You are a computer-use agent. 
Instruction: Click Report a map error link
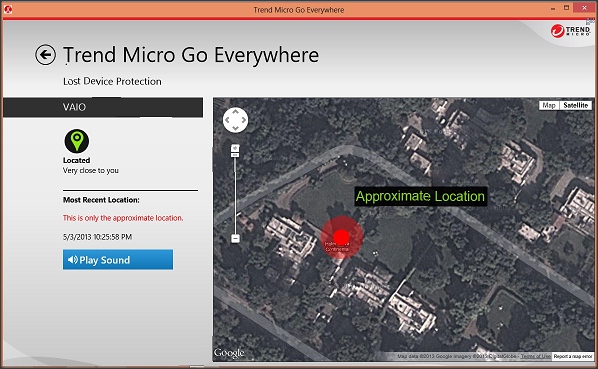point(573,356)
